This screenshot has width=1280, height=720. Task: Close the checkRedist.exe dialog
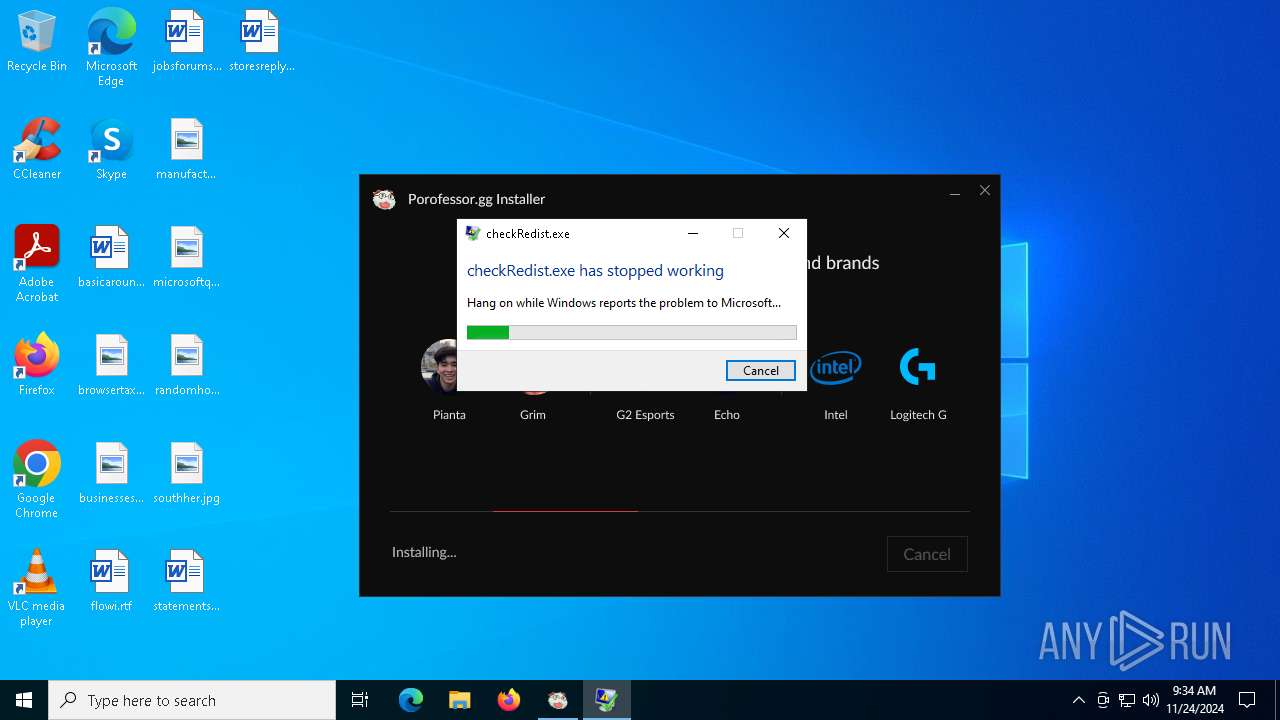click(784, 233)
